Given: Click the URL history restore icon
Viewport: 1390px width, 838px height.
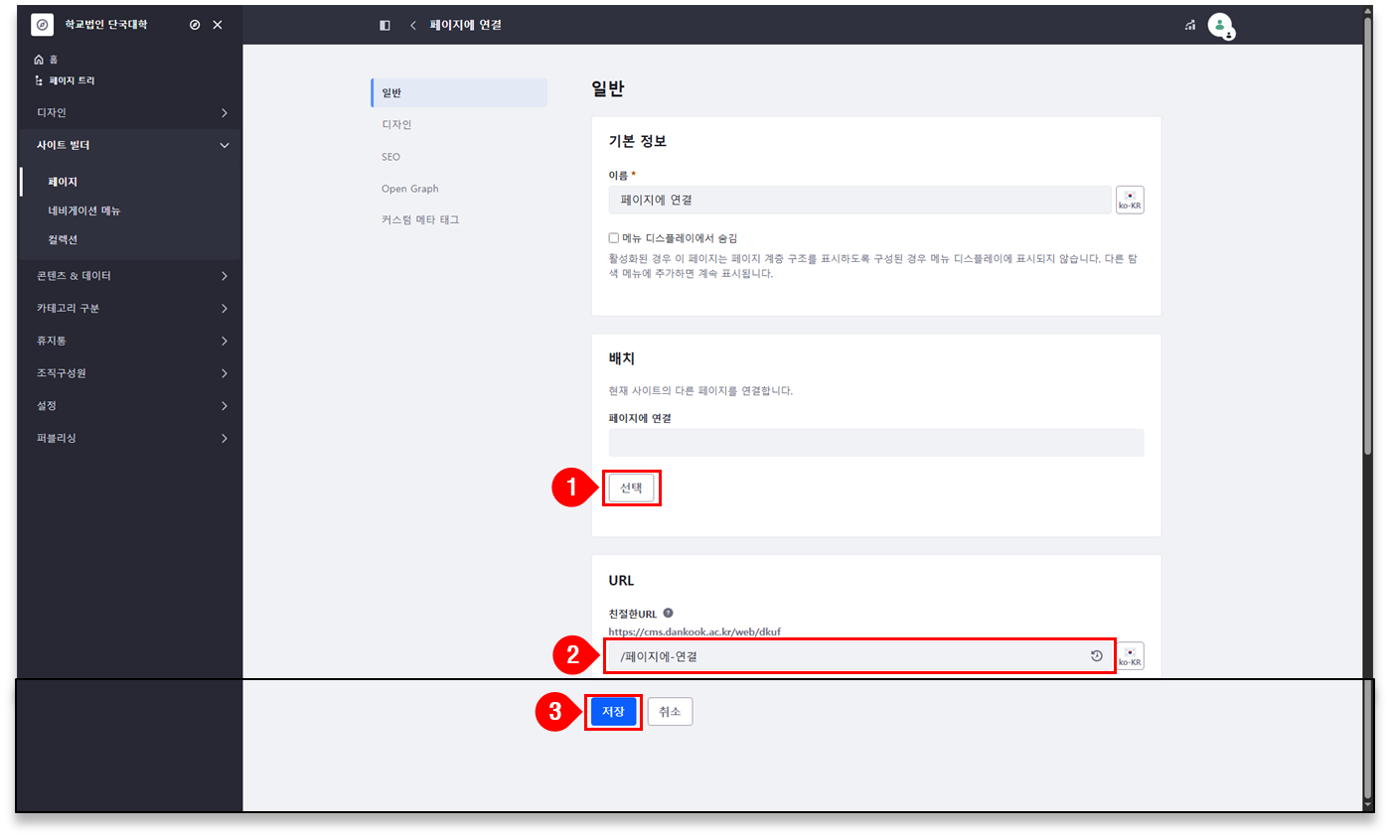Looking at the screenshot, I should pyautogui.click(x=1096, y=656).
